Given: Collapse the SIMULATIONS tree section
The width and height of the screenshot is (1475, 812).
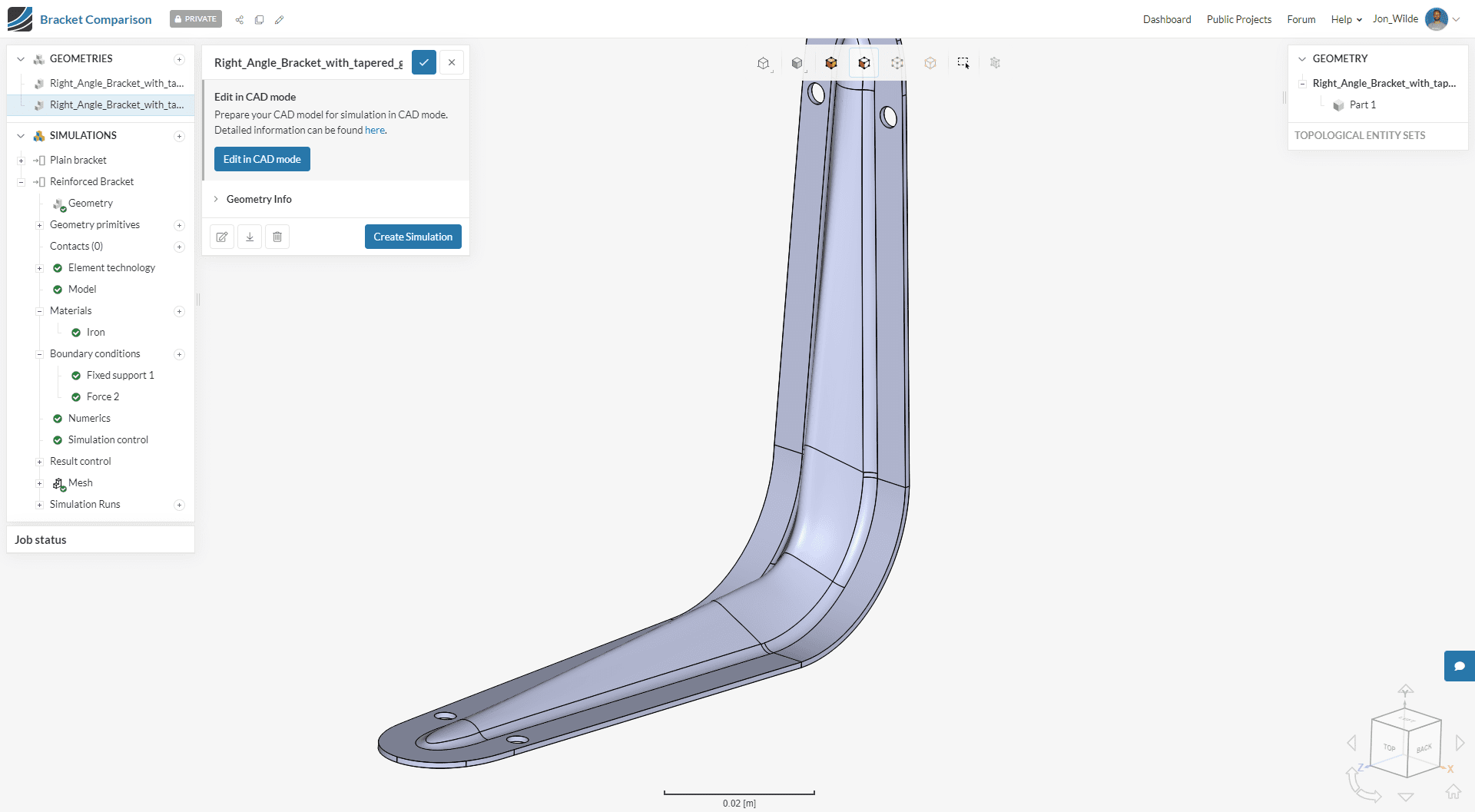Looking at the screenshot, I should click(x=21, y=136).
